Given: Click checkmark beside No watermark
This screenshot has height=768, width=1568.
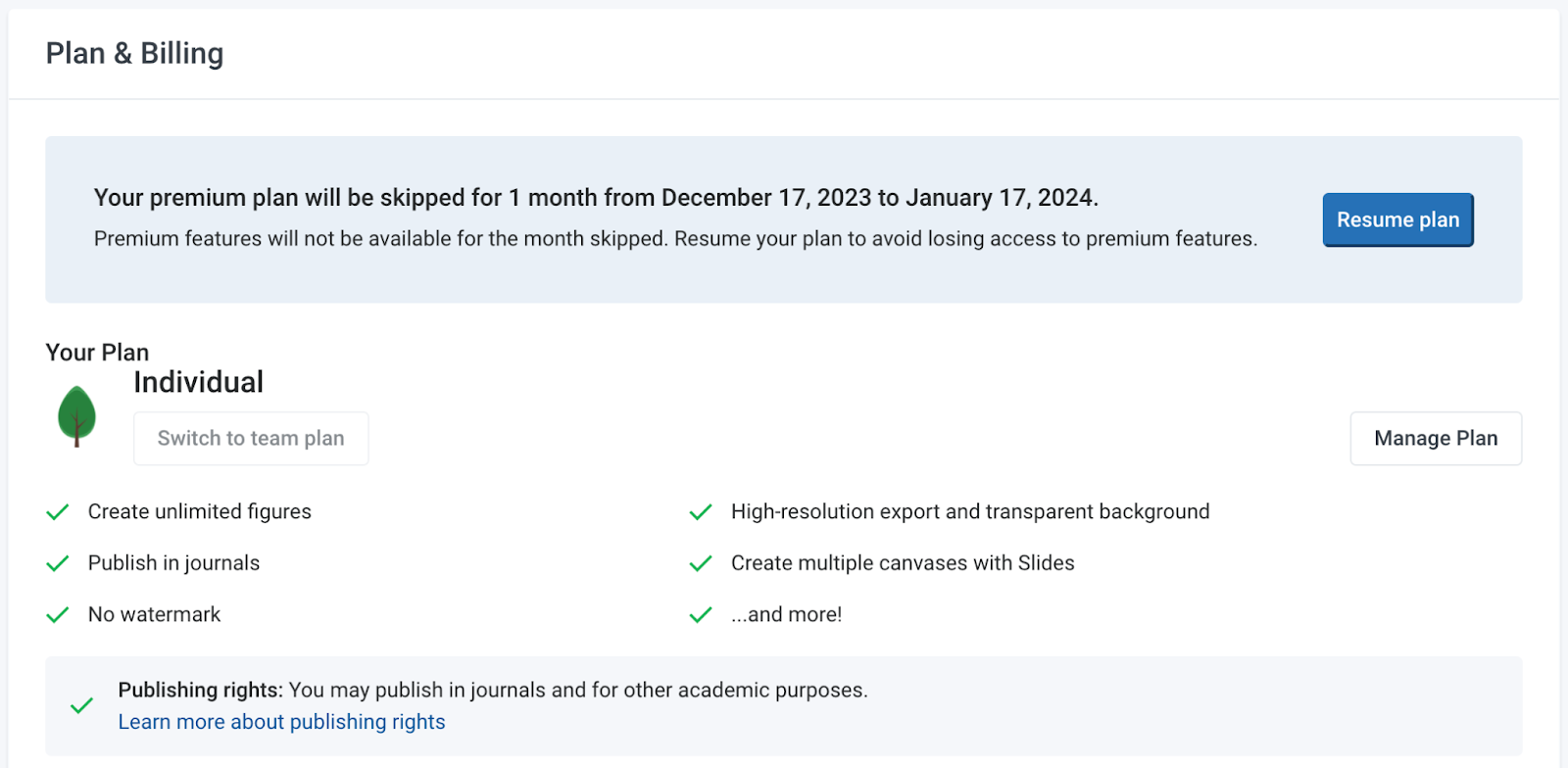Looking at the screenshot, I should click(58, 615).
